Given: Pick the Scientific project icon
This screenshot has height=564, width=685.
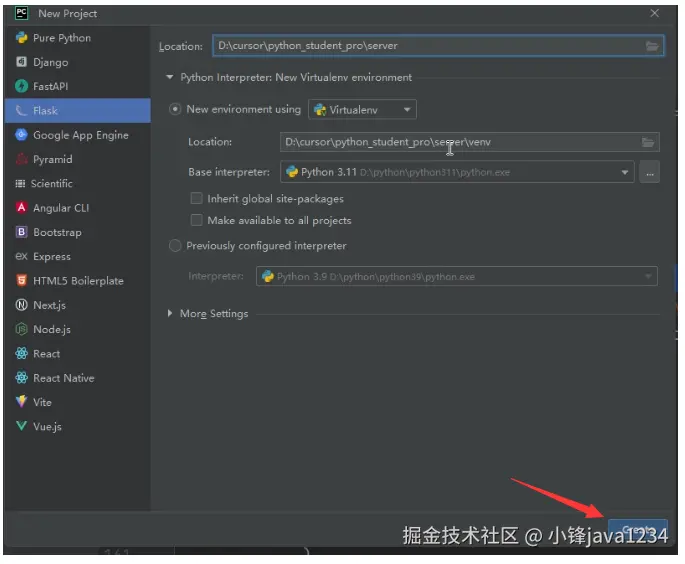Looking at the screenshot, I should pos(20,183).
